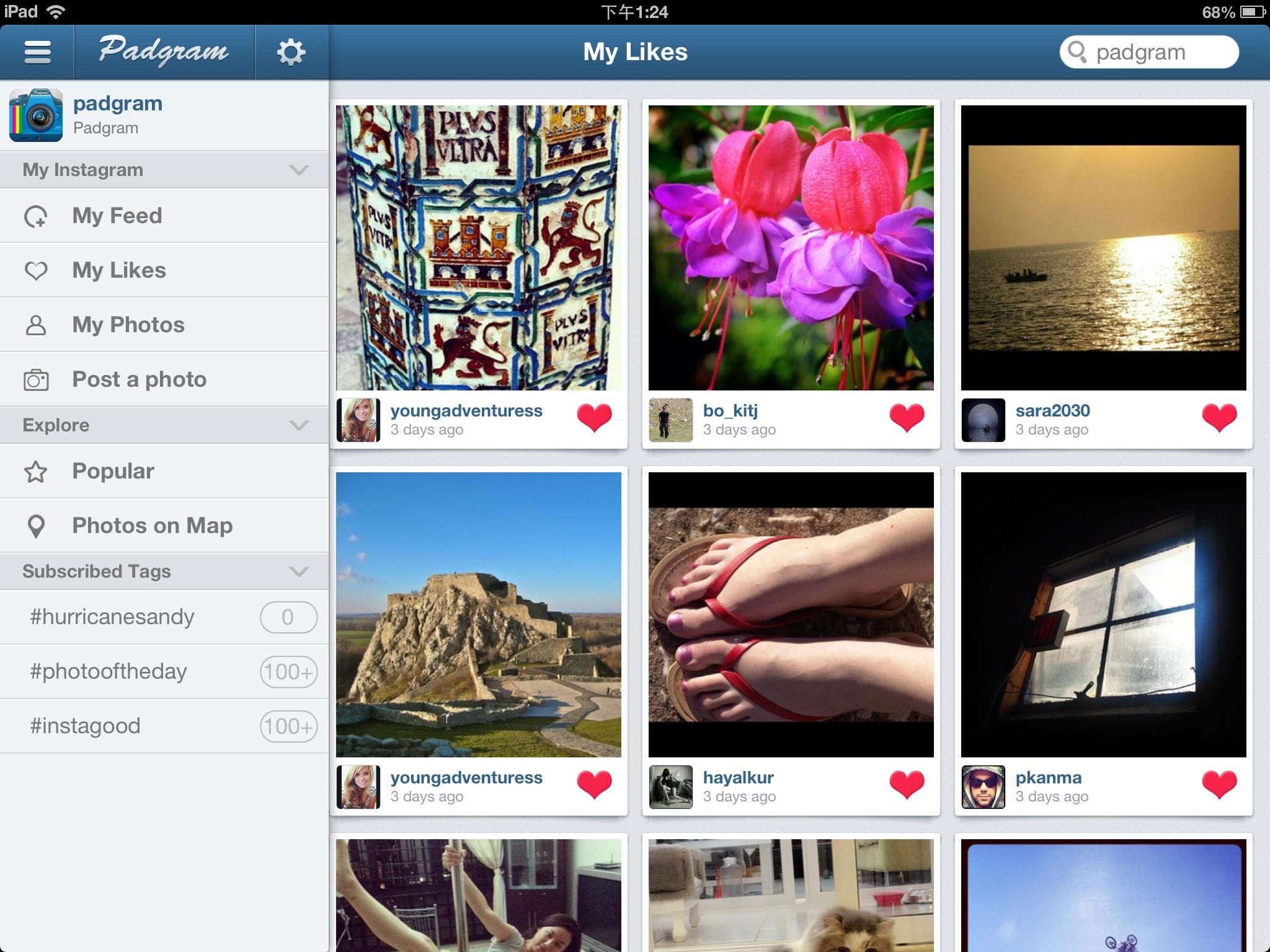Click the Post a photo camera icon
Screen dimensions: 1270x952
click(36, 380)
